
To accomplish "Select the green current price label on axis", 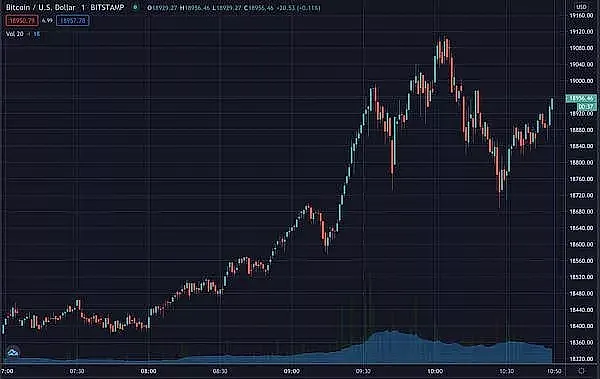I will click(x=581, y=98).
